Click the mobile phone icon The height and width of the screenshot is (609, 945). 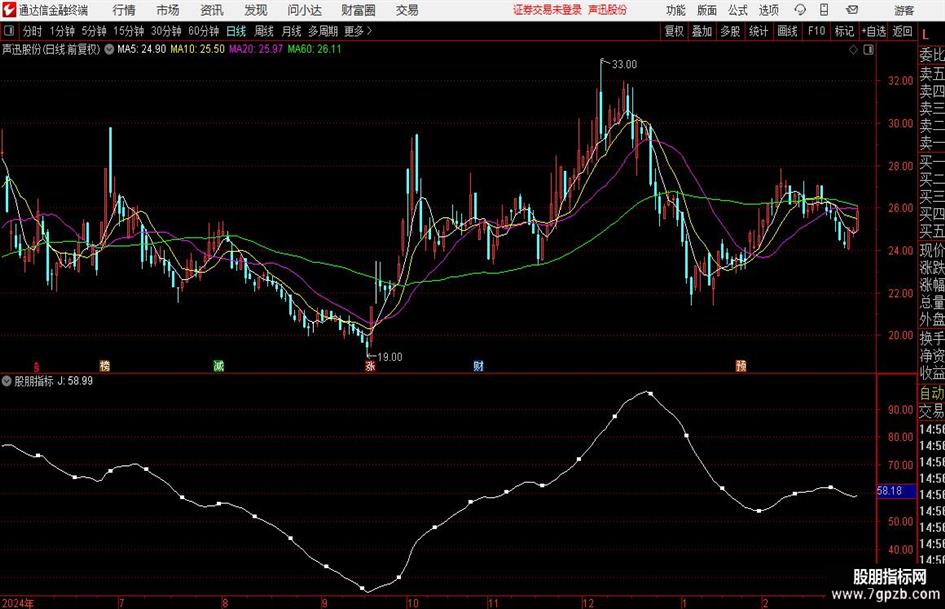[824, 10]
